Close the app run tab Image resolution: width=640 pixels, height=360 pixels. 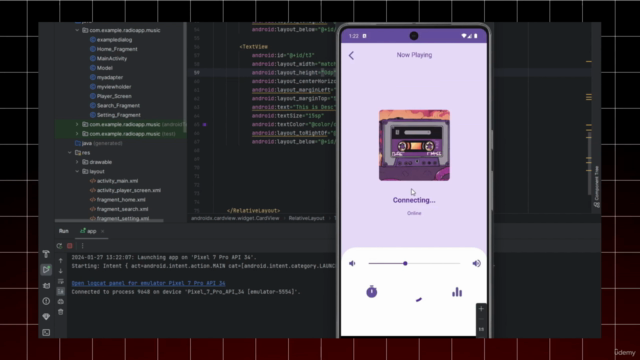tap(102, 231)
